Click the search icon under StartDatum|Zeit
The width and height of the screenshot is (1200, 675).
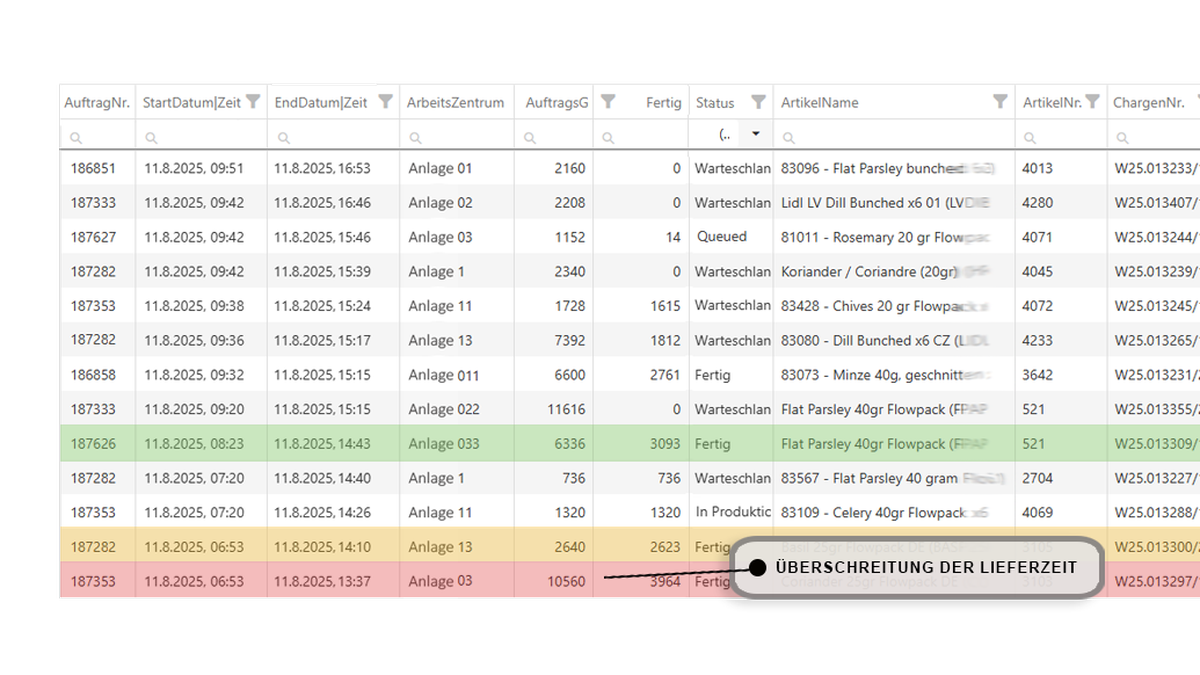[x=152, y=137]
